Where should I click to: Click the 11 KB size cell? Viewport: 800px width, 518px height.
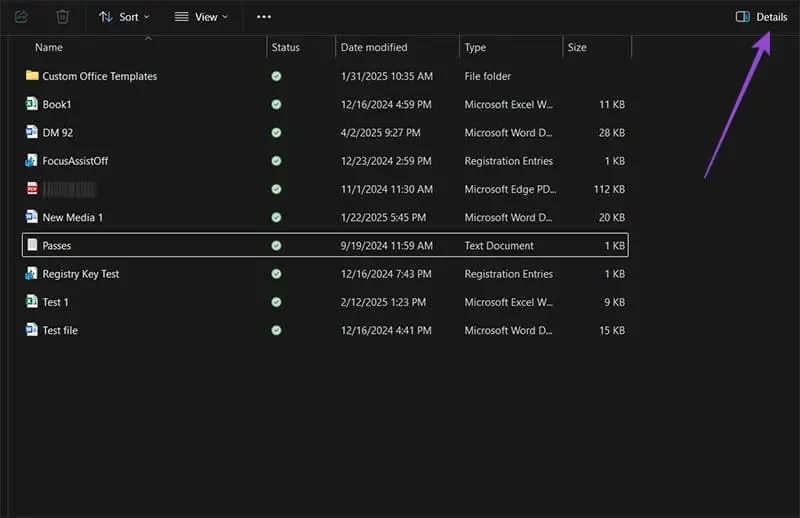[612, 105]
